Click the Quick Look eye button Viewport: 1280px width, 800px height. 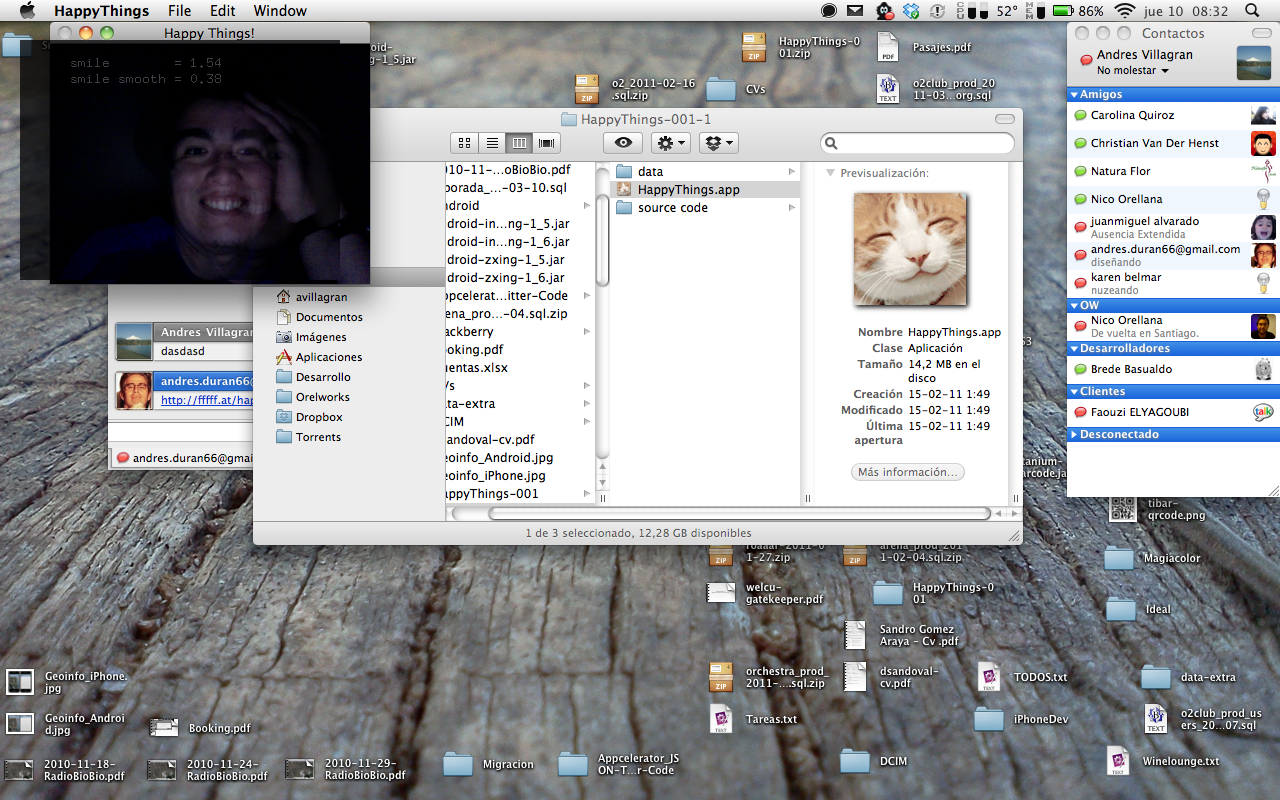[x=622, y=143]
